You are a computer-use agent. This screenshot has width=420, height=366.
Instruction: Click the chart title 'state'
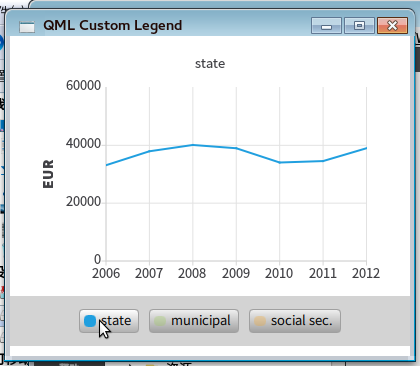click(210, 63)
